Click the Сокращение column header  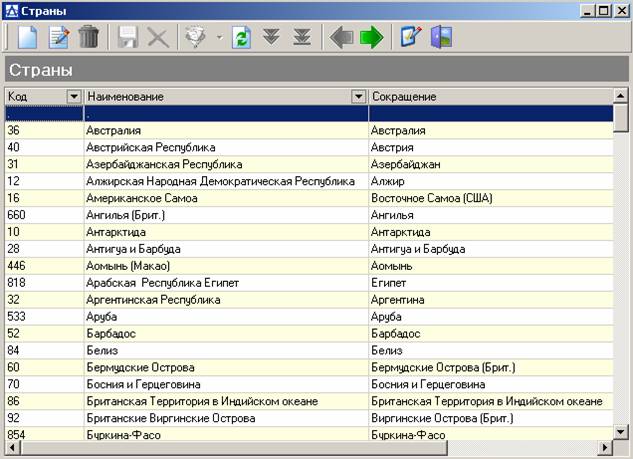(x=491, y=96)
